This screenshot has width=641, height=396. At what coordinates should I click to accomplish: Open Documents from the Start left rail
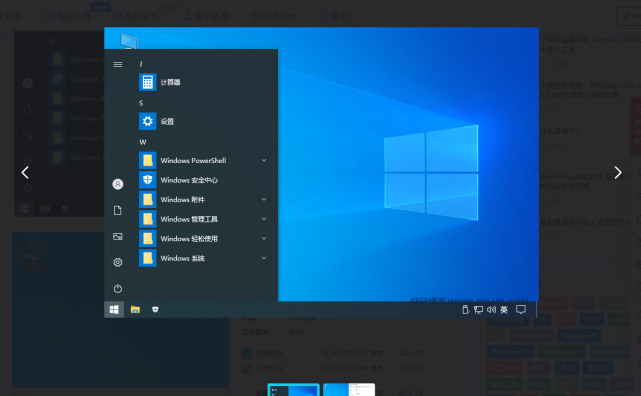pos(118,210)
